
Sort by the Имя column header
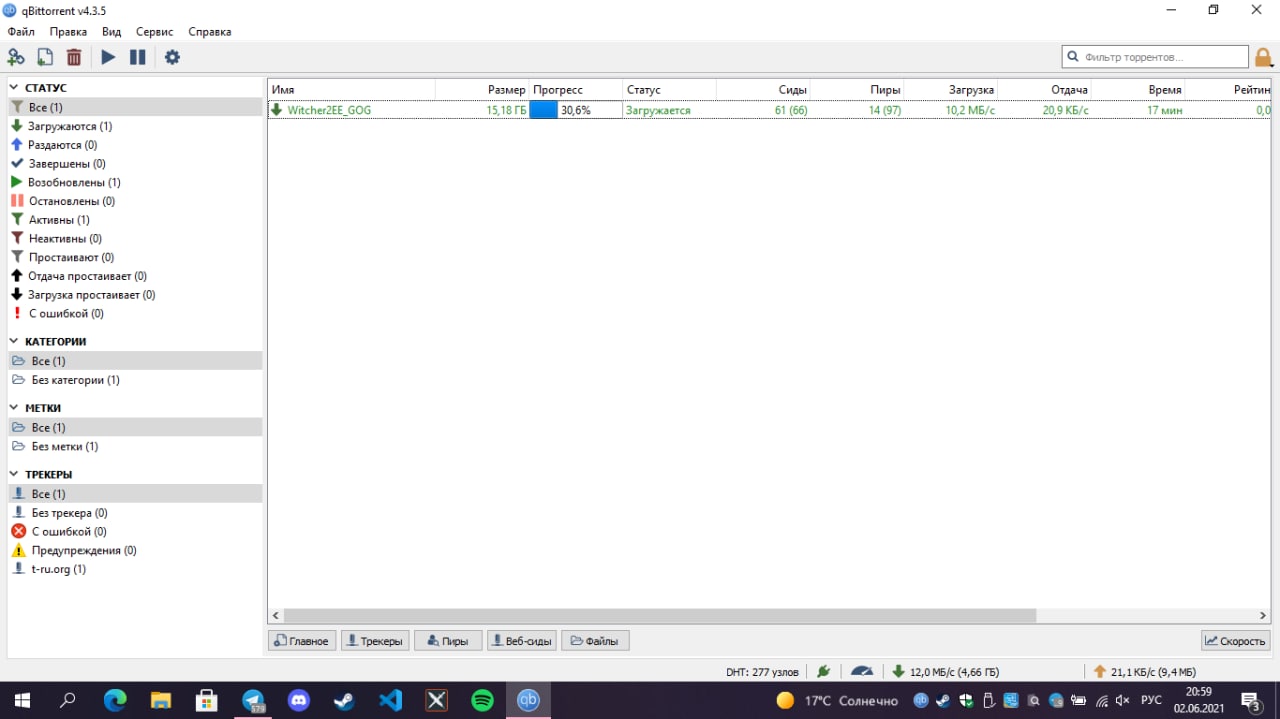pos(351,90)
